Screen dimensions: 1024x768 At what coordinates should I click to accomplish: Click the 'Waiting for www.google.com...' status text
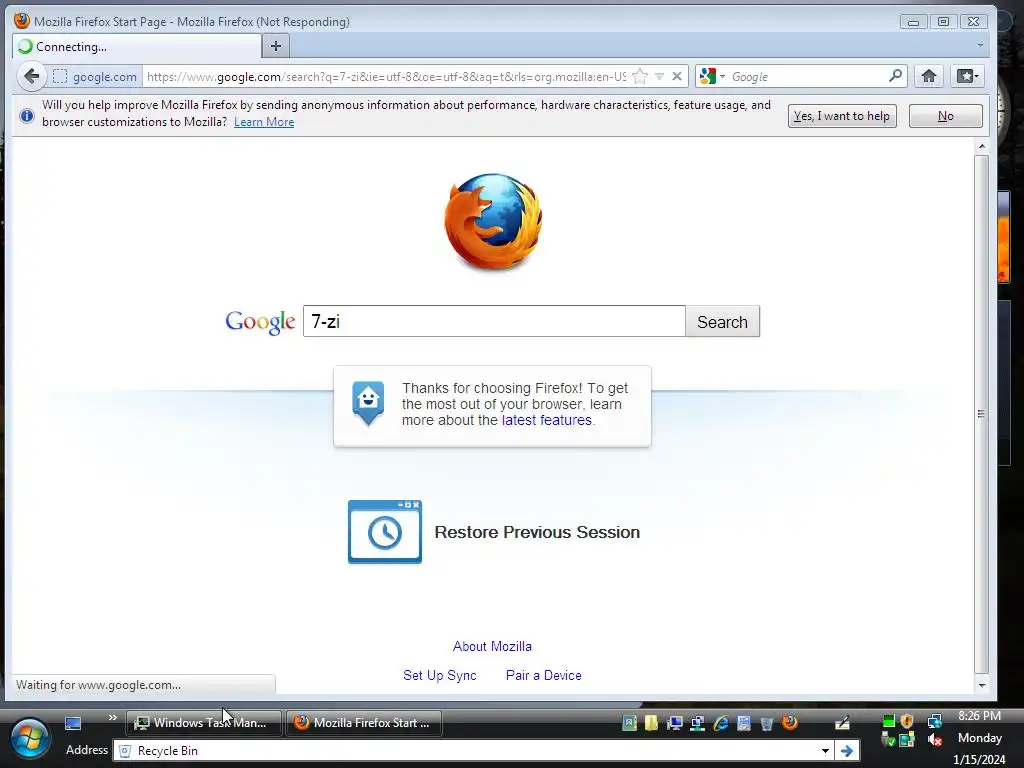[x=98, y=685]
